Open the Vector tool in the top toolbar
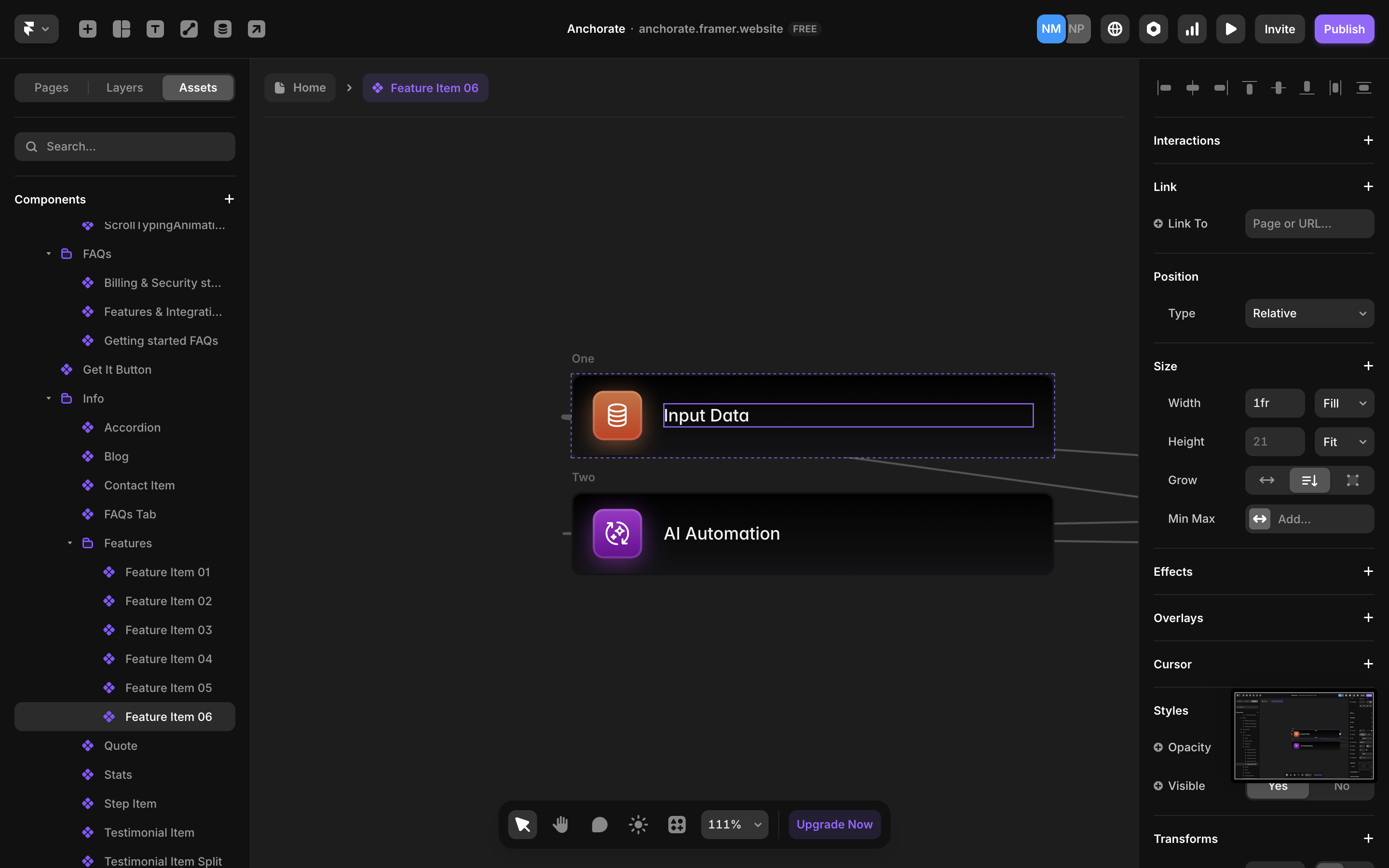Viewport: 1389px width, 868px height. pyautogui.click(x=189, y=29)
